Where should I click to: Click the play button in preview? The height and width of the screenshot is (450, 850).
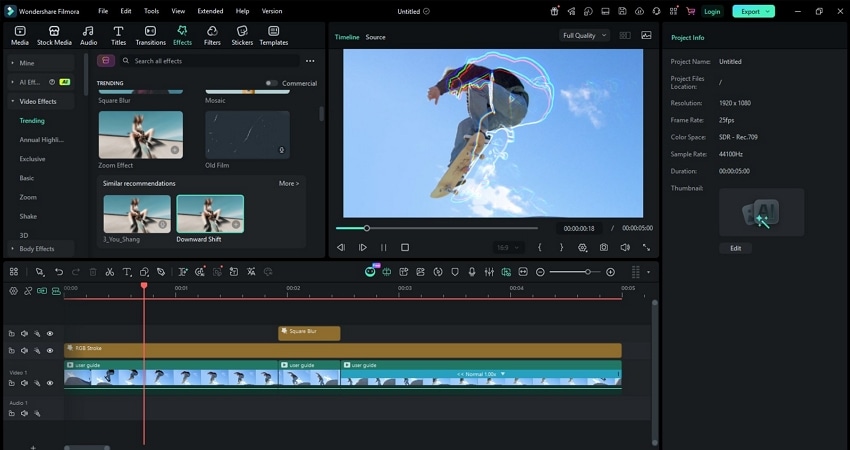point(363,247)
